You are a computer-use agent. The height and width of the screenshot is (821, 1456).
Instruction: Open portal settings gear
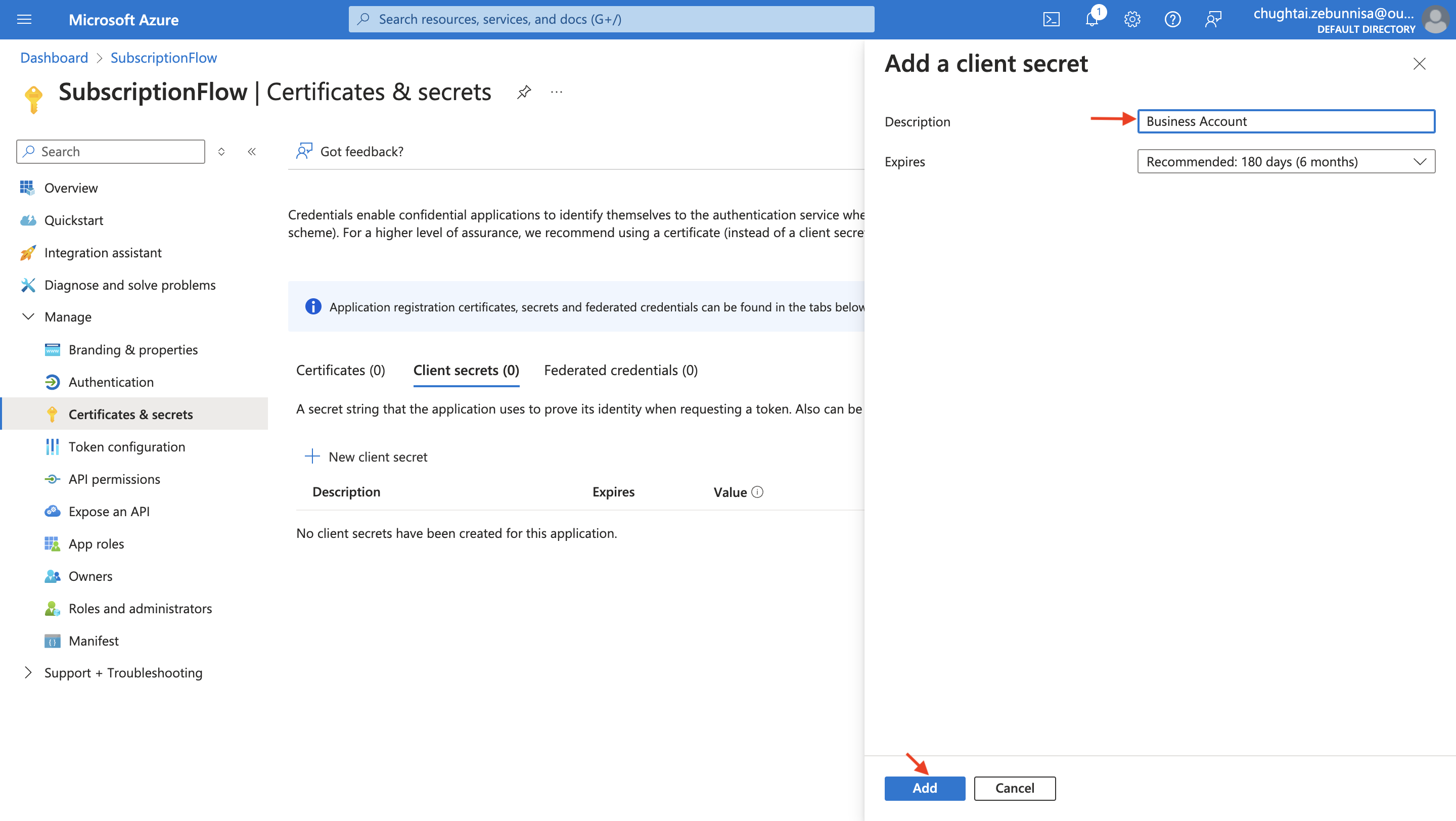tap(1132, 20)
